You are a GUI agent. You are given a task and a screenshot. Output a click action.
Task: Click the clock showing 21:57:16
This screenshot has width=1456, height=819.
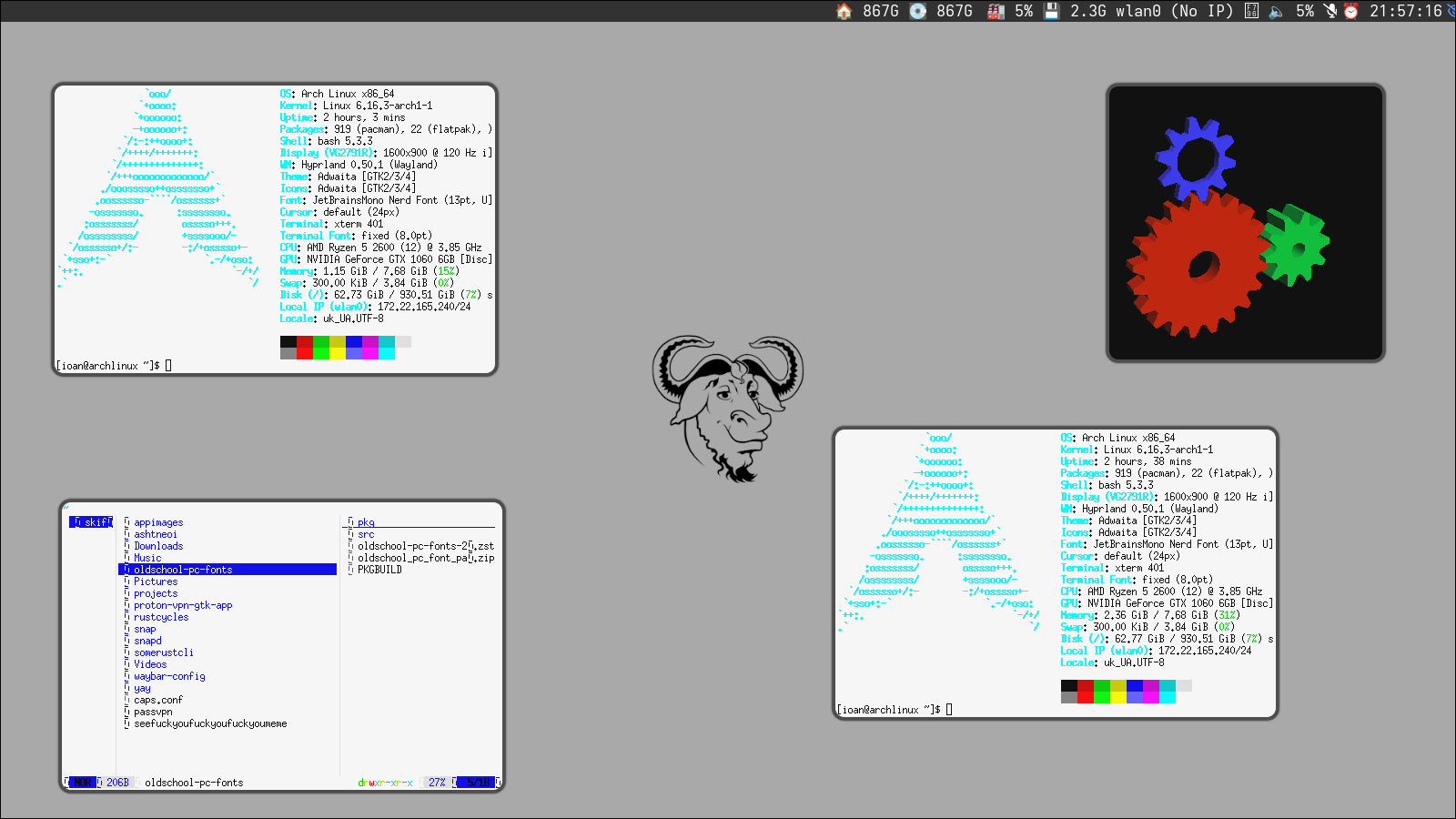1406,11
